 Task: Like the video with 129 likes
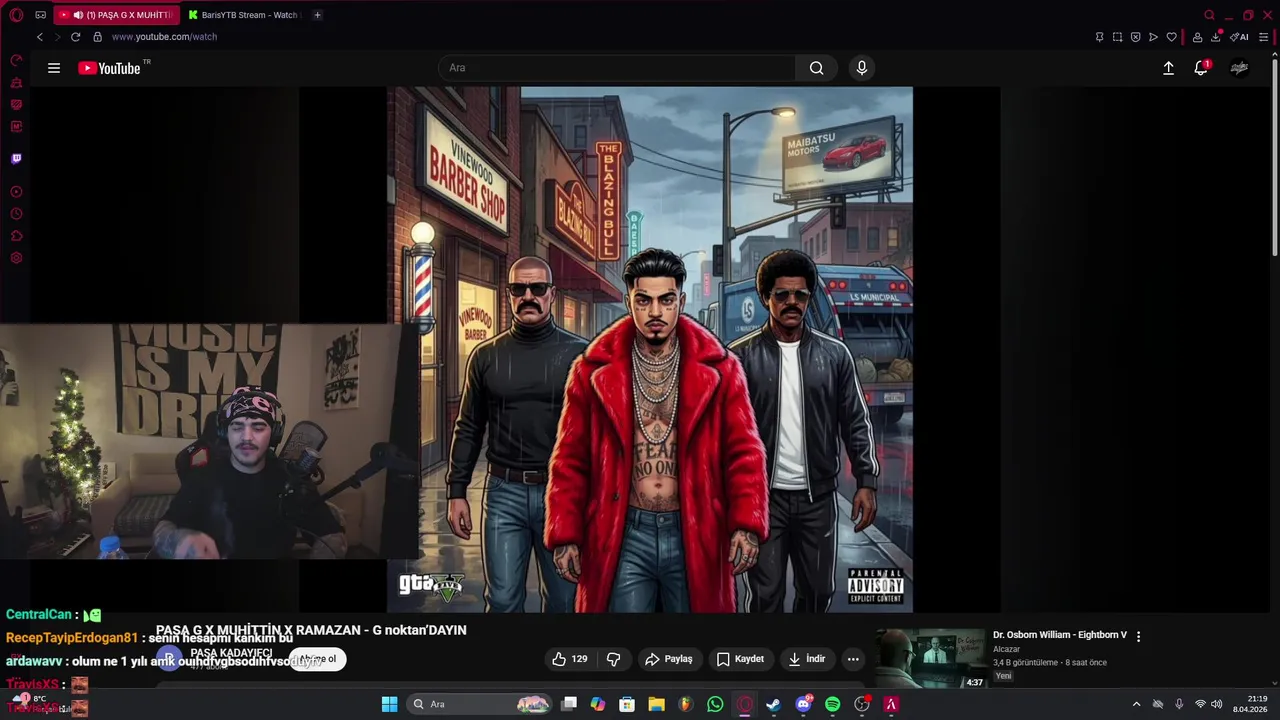point(570,659)
